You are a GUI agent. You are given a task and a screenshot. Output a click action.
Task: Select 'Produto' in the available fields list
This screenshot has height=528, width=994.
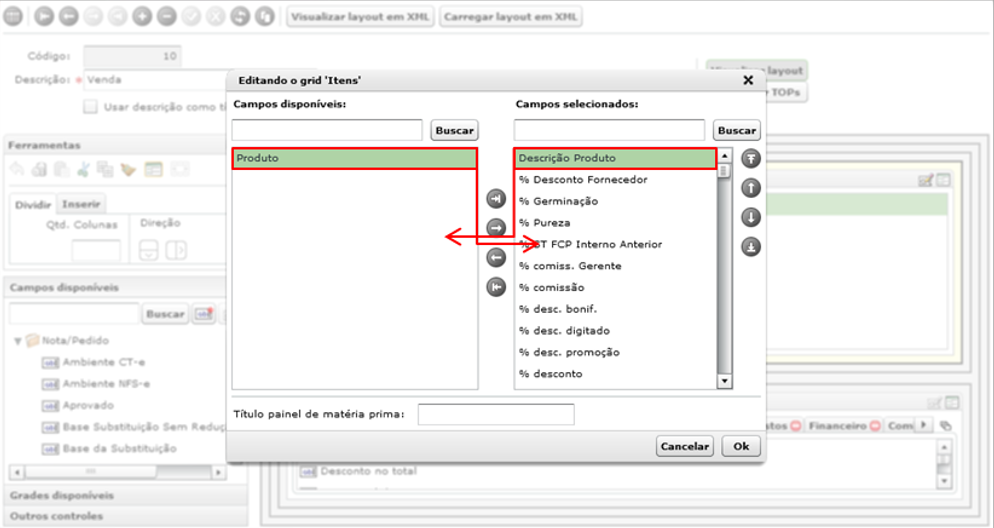coord(354,158)
